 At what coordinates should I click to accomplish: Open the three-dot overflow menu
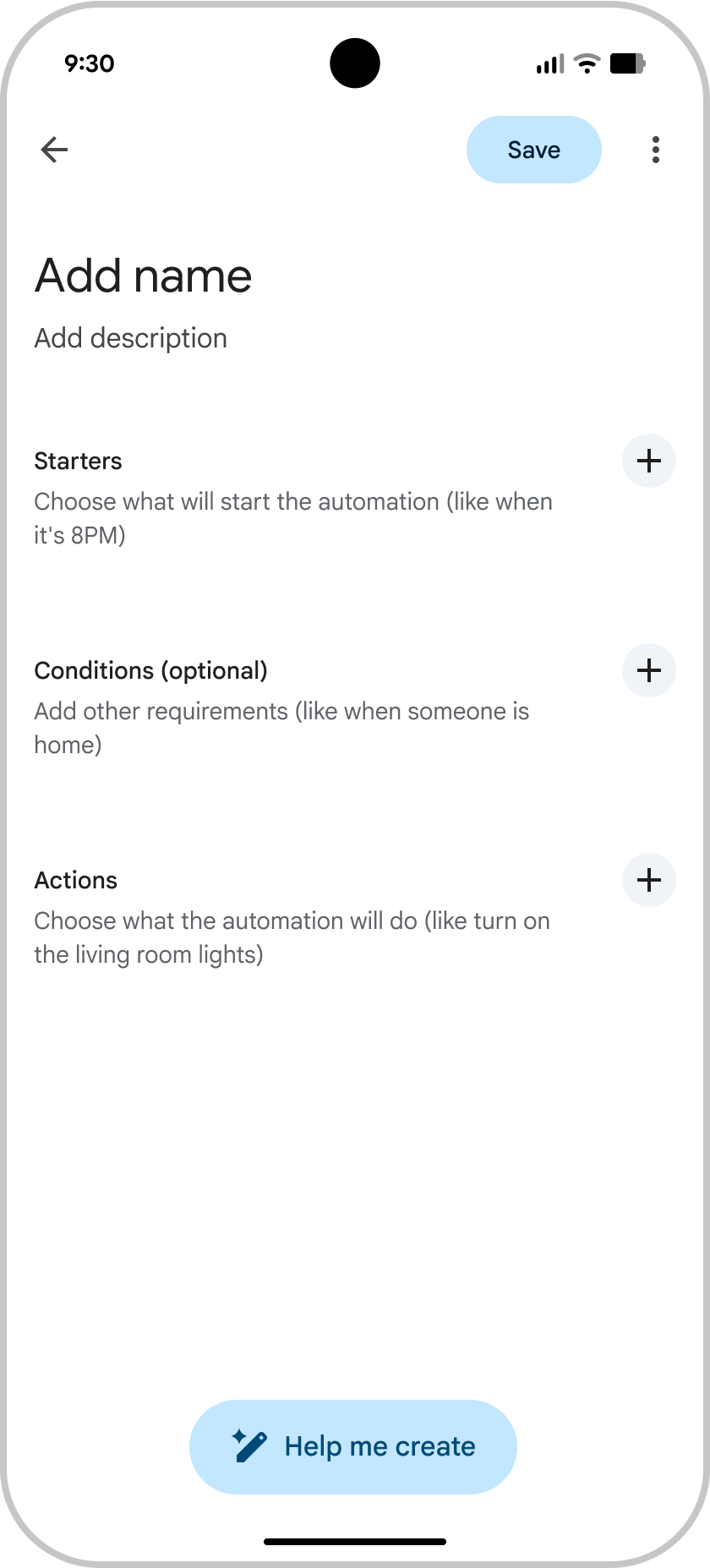[x=656, y=150]
